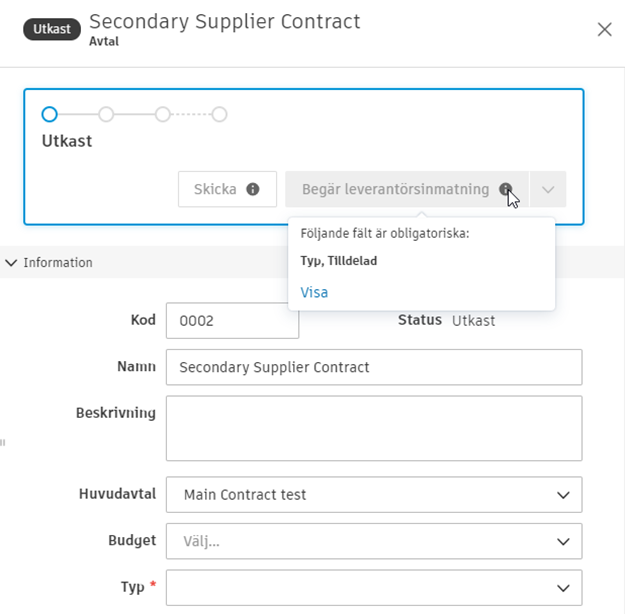Image resolution: width=625 pixels, height=614 pixels.
Task: Collapse the Information section
Action: 12,263
